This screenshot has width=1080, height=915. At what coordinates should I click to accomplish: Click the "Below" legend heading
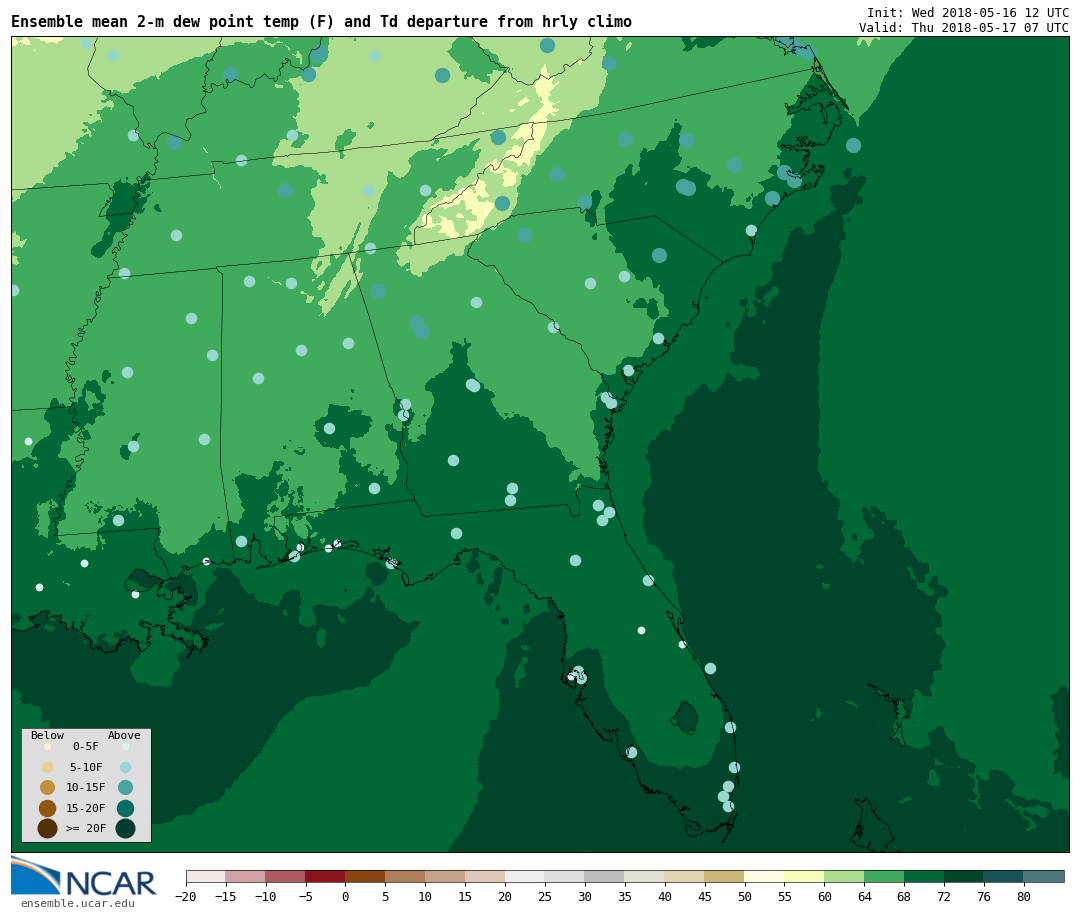pos(48,735)
